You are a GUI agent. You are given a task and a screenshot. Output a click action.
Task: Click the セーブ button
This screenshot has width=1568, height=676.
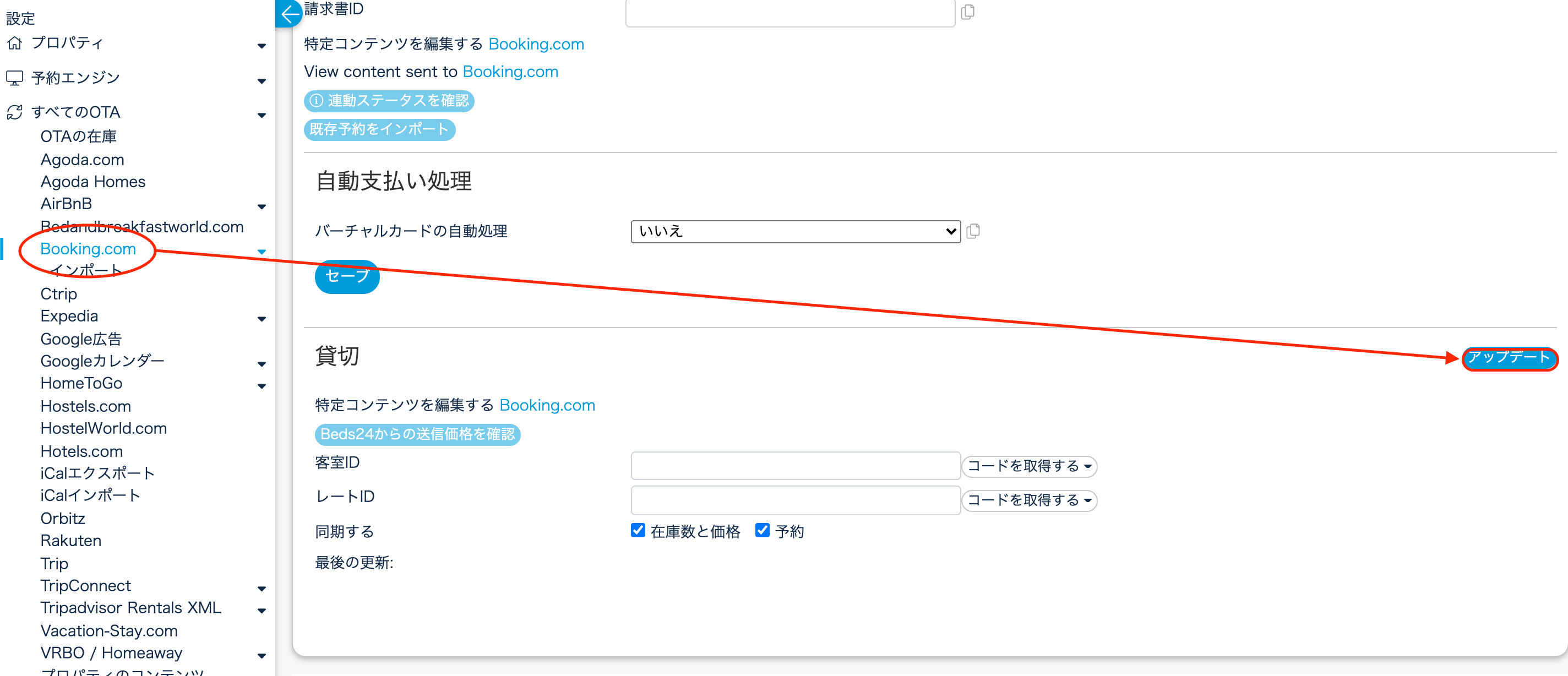click(x=347, y=277)
